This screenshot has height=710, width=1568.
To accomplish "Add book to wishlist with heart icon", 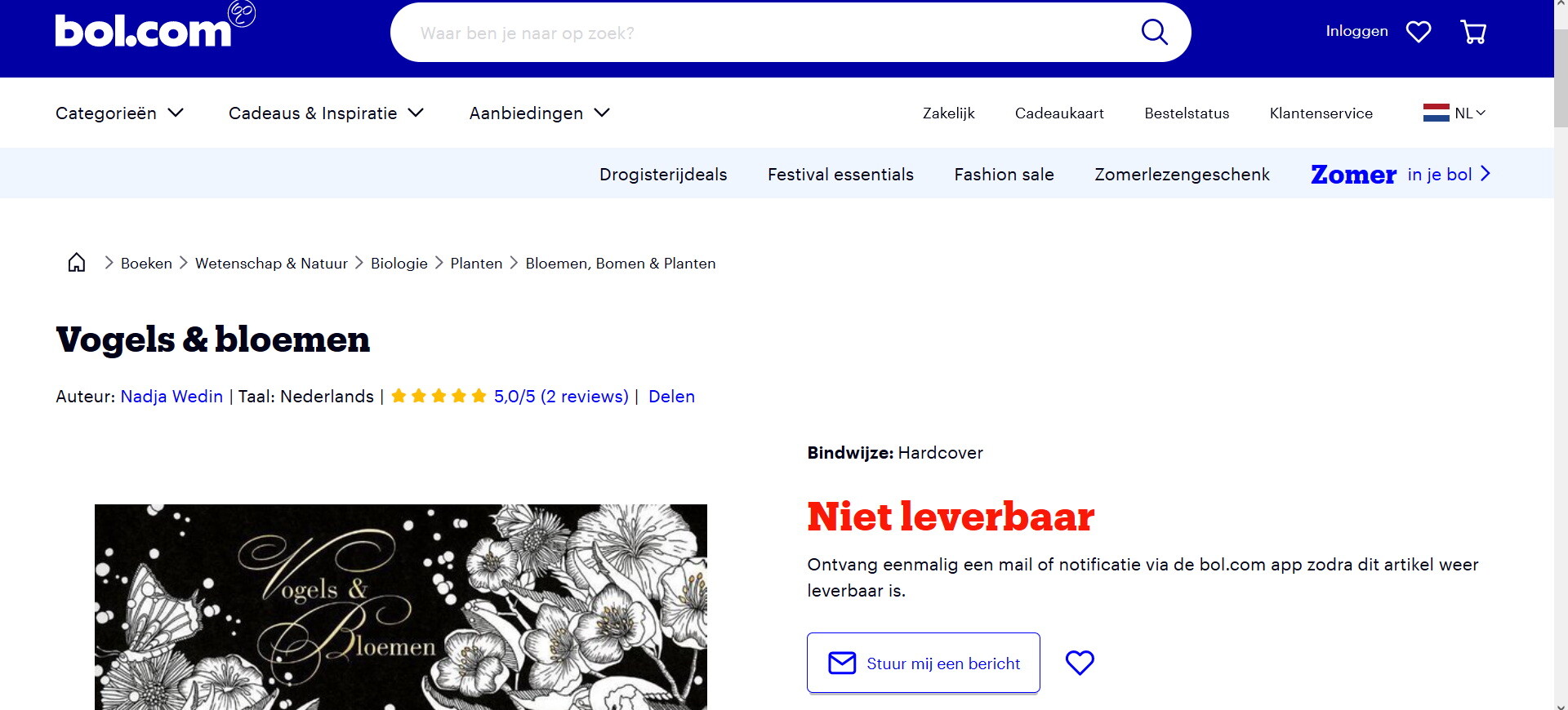I will [x=1080, y=663].
